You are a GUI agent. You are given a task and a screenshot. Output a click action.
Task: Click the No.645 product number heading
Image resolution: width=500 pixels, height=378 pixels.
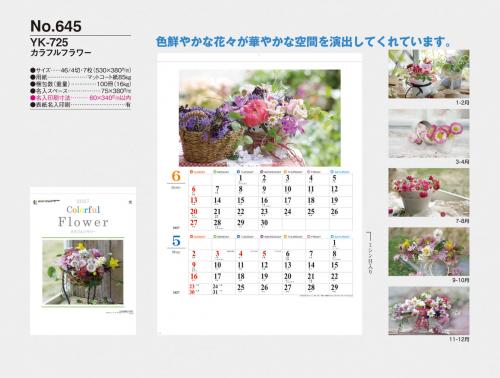pyautogui.click(x=56, y=26)
